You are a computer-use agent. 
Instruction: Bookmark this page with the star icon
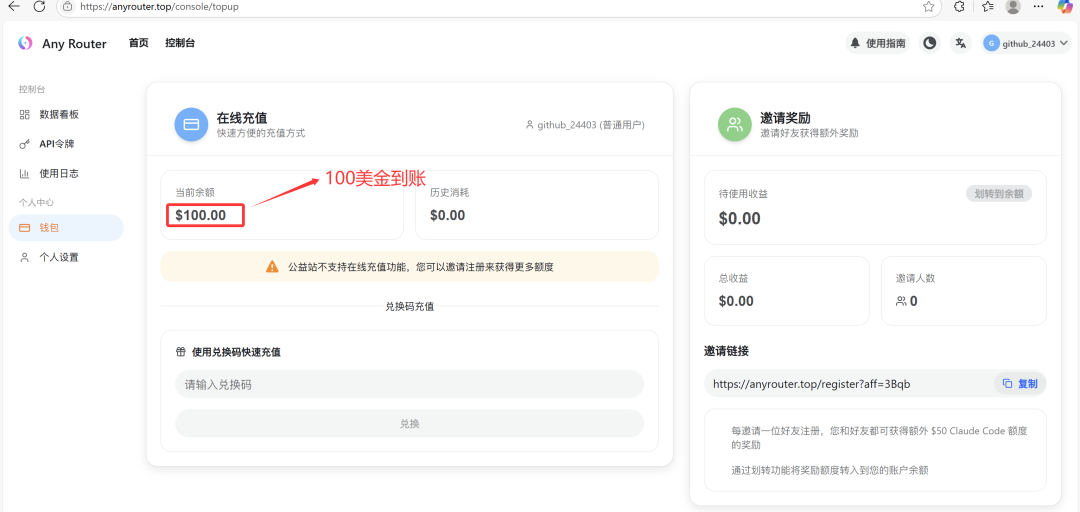point(929,7)
